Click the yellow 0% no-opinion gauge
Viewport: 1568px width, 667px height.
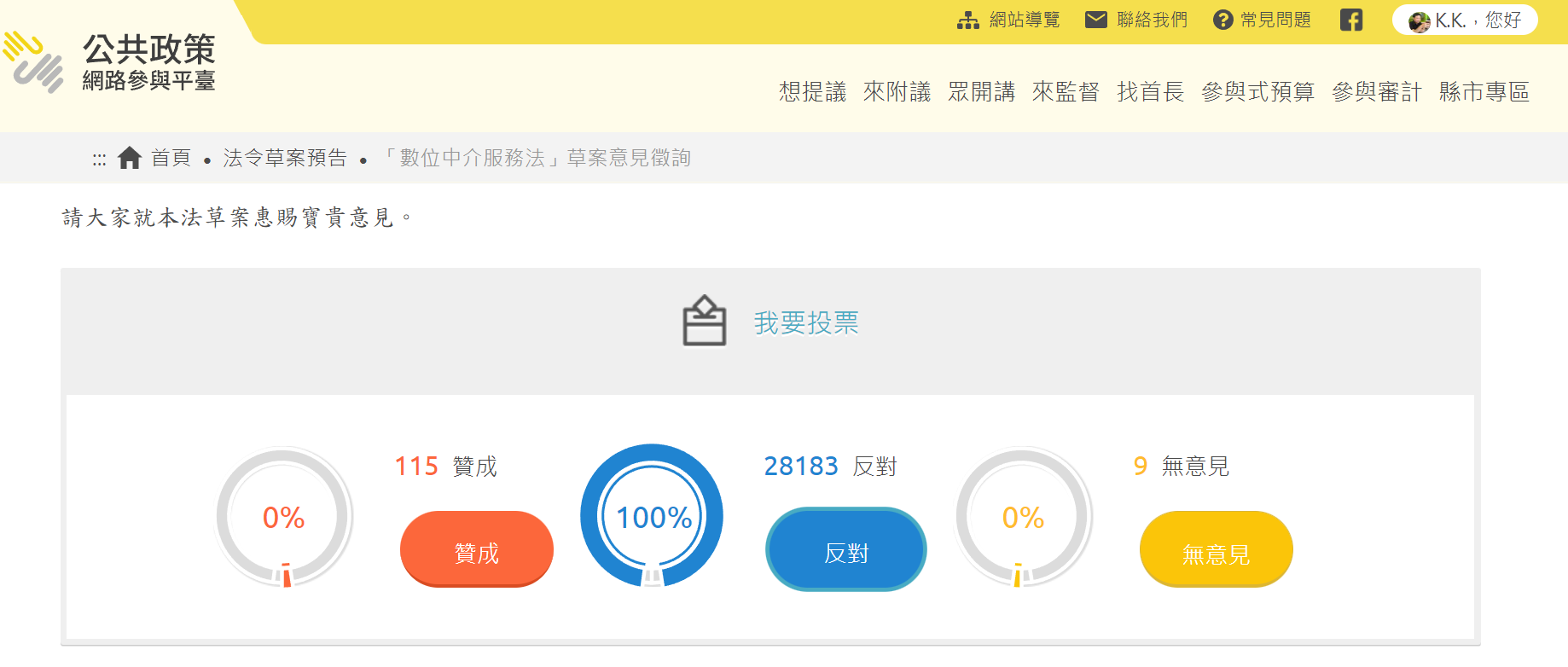pos(1023,517)
